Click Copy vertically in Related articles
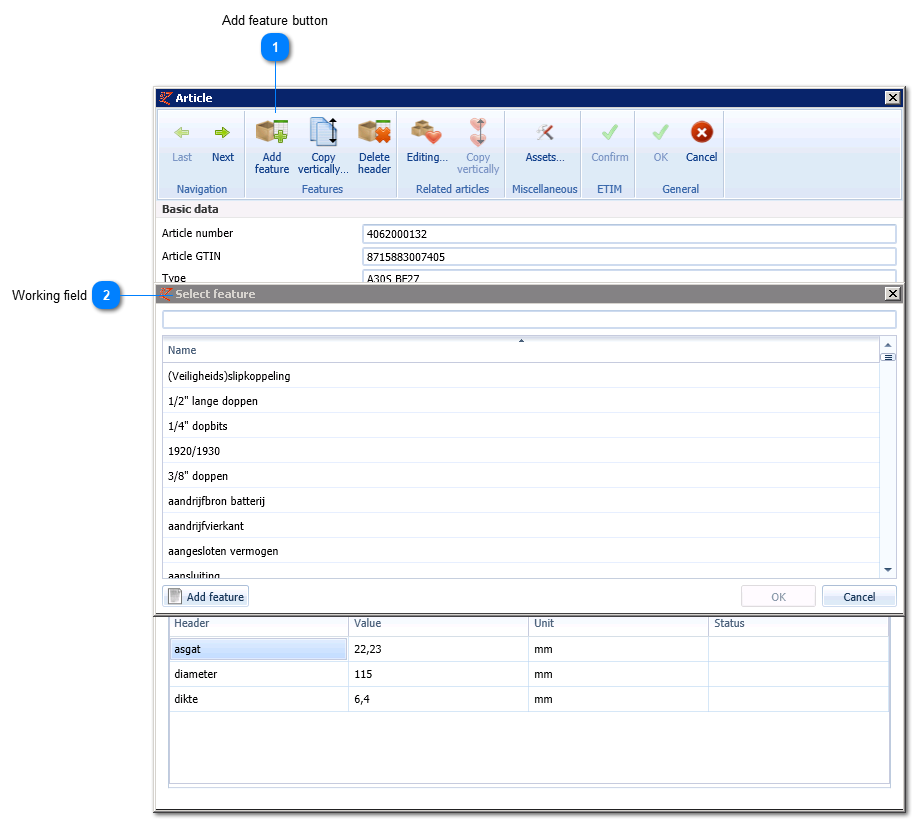Viewport: 919px width, 822px height. [478, 145]
